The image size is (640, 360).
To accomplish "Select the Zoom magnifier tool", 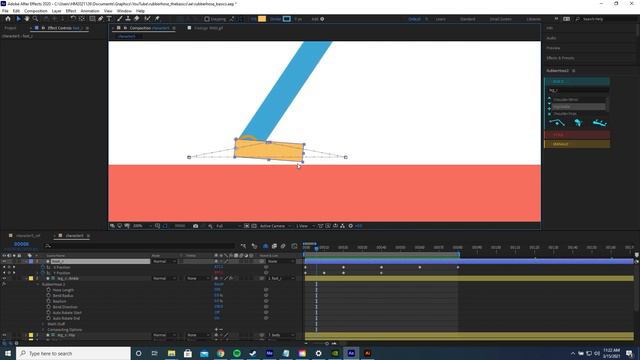I will click(x=36, y=19).
